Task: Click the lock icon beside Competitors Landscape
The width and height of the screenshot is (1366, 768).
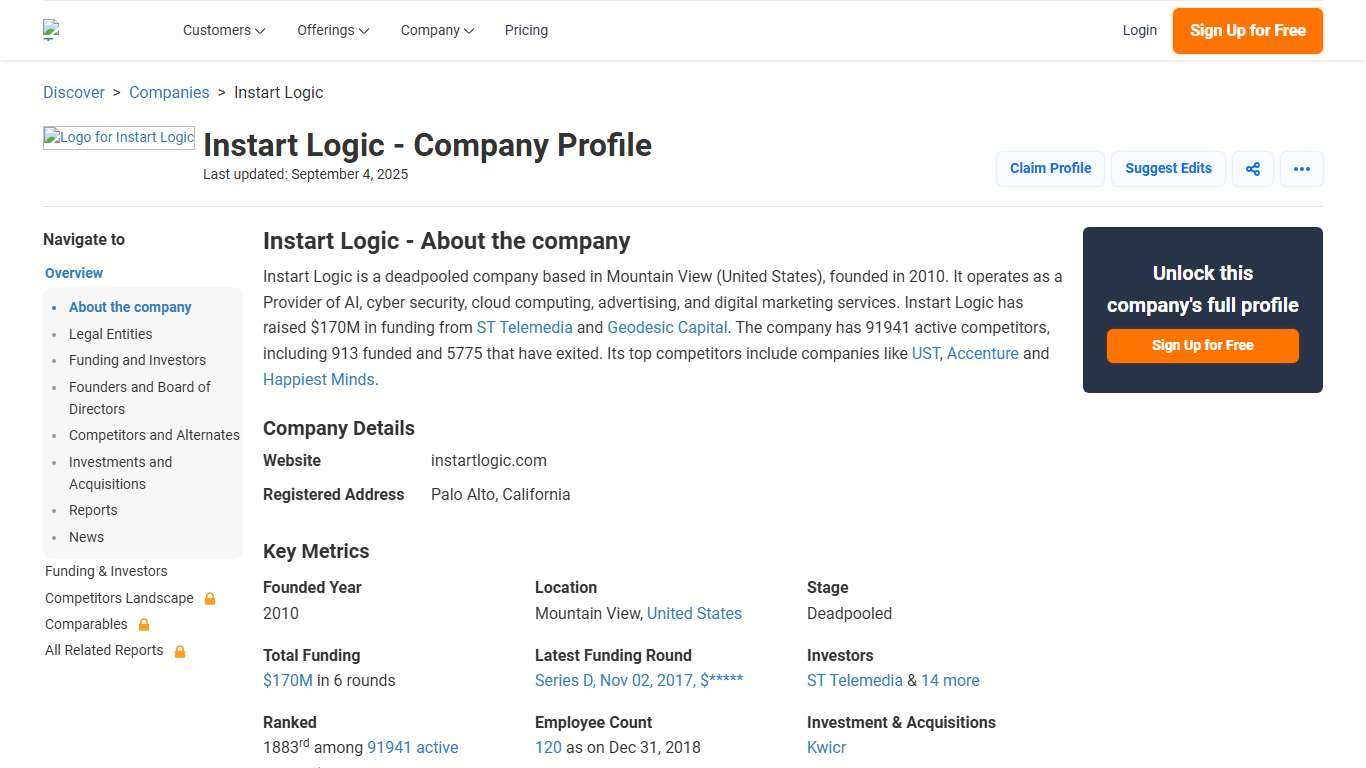Action: coord(210,598)
